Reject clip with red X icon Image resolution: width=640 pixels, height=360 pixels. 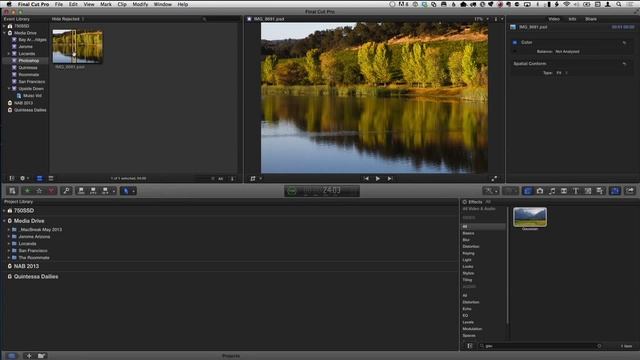(x=51, y=191)
